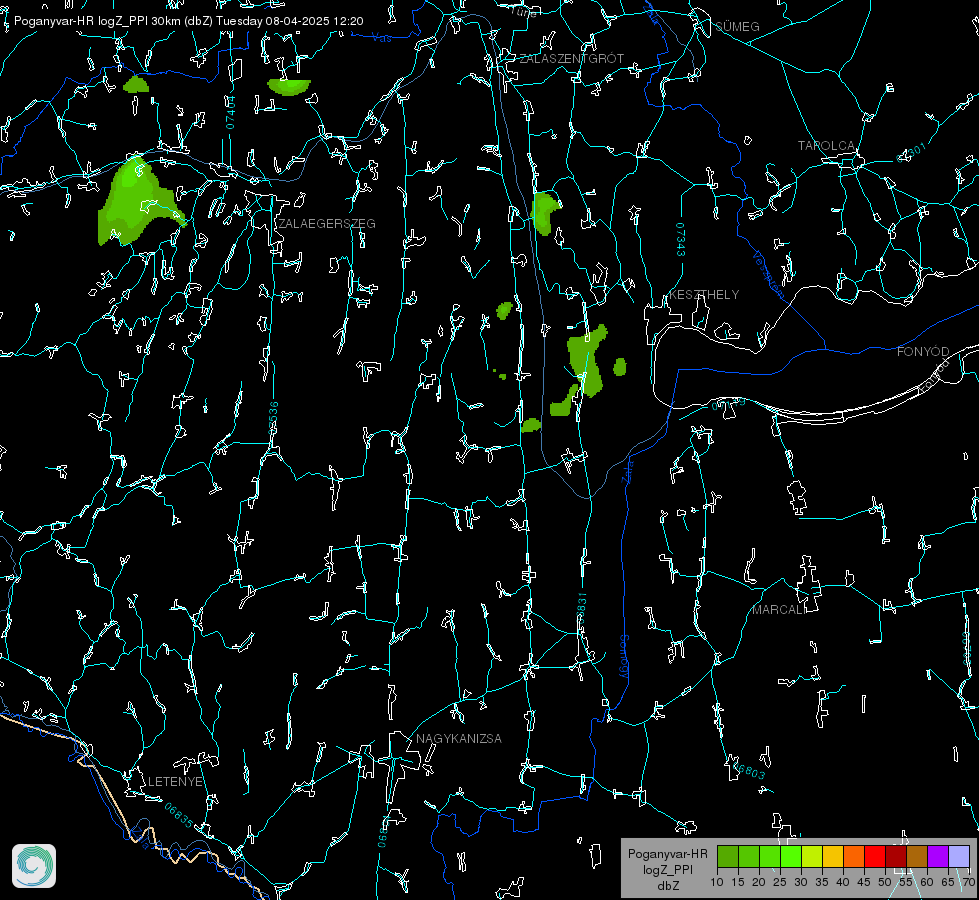
Task: Click the MARCALI town label
Action: (x=777, y=610)
